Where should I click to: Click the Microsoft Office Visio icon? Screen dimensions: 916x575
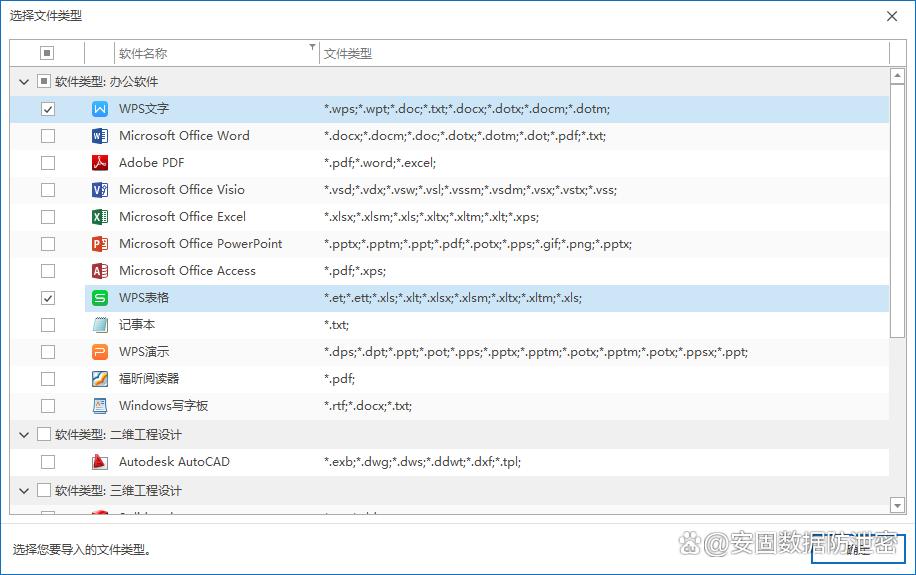100,190
